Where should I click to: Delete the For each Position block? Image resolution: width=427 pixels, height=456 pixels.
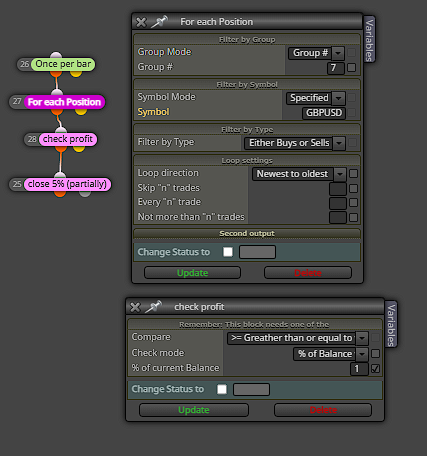point(308,273)
